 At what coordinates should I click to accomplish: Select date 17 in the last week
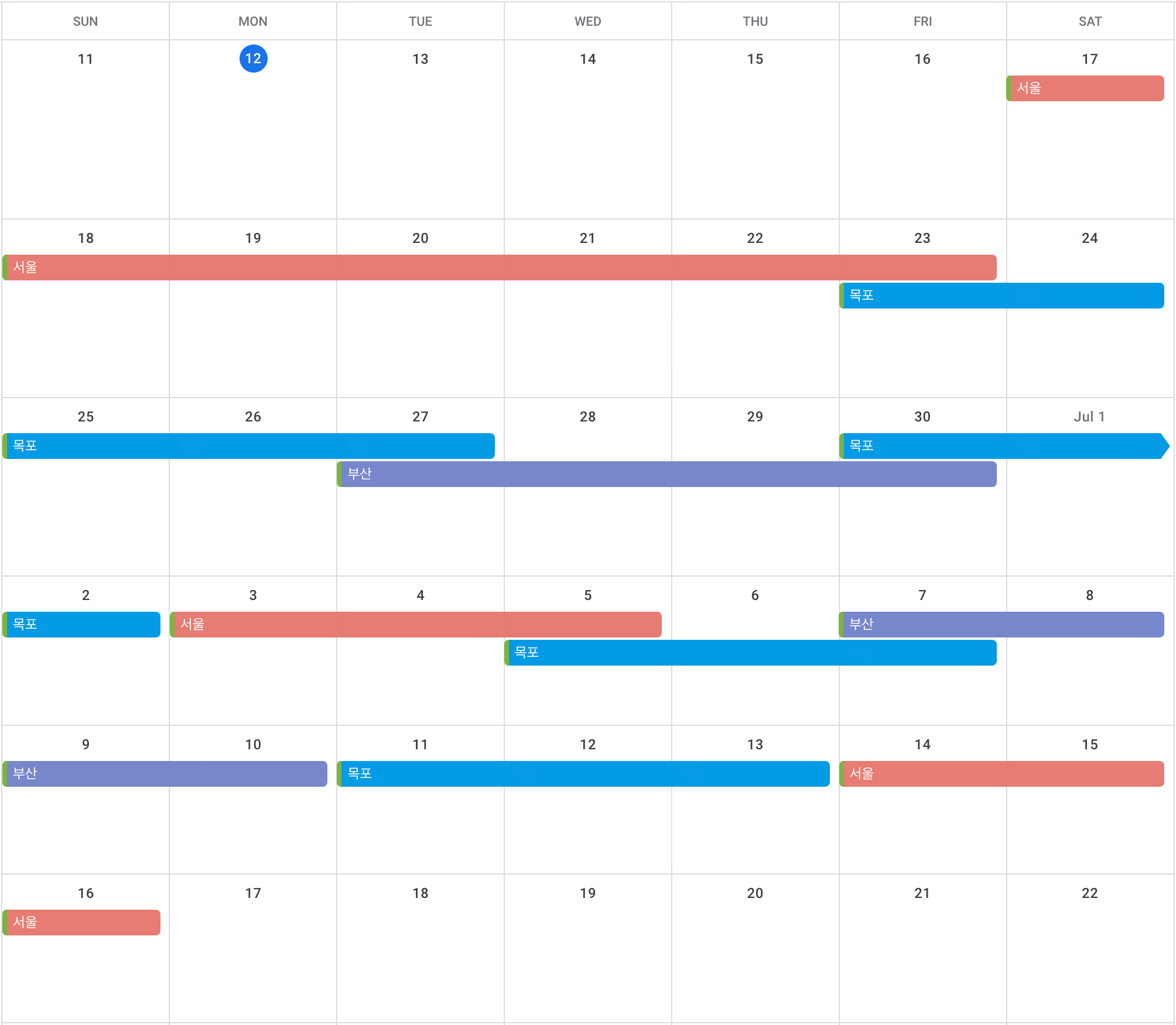pos(253,893)
